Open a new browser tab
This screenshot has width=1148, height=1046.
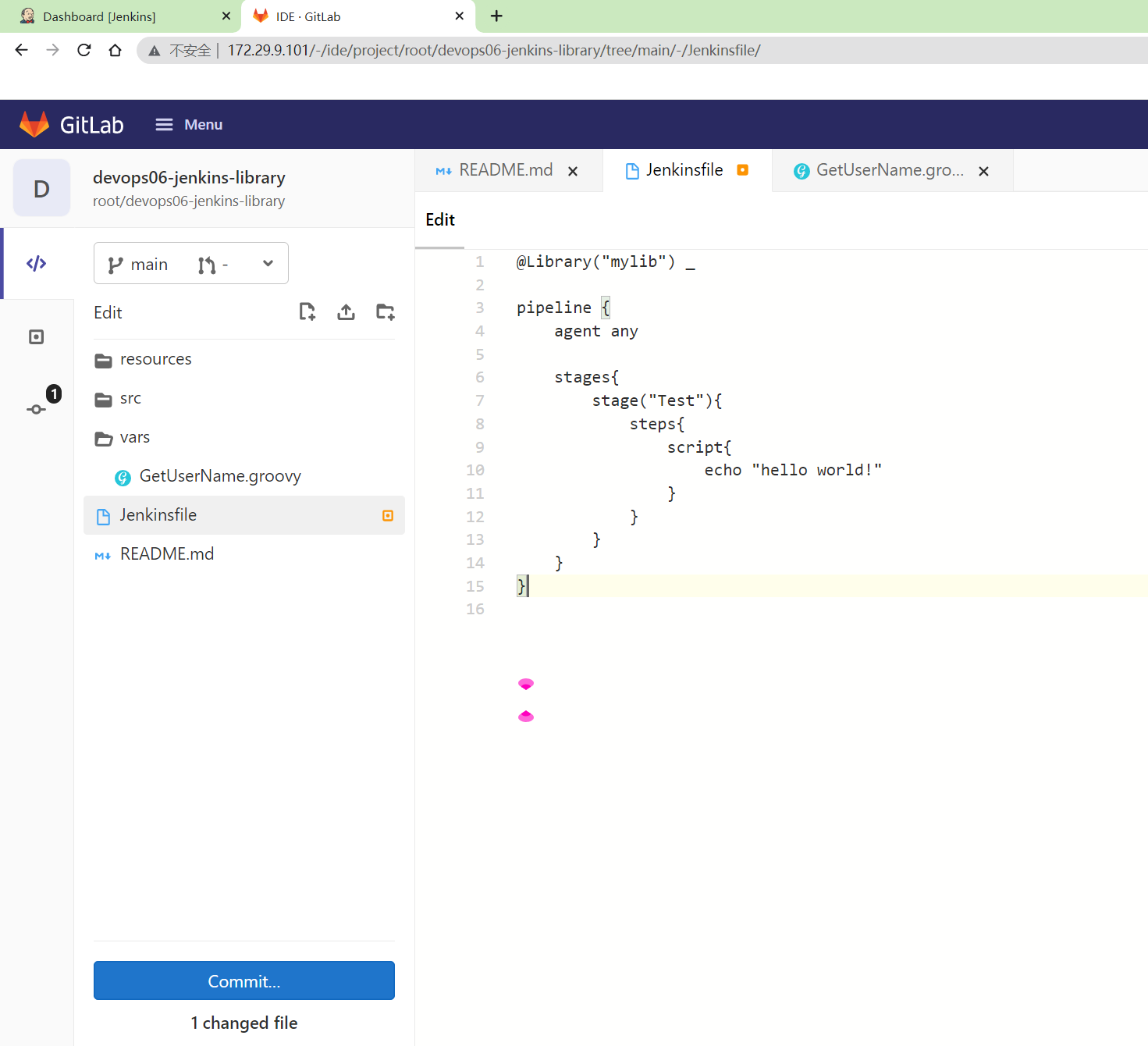tap(496, 16)
